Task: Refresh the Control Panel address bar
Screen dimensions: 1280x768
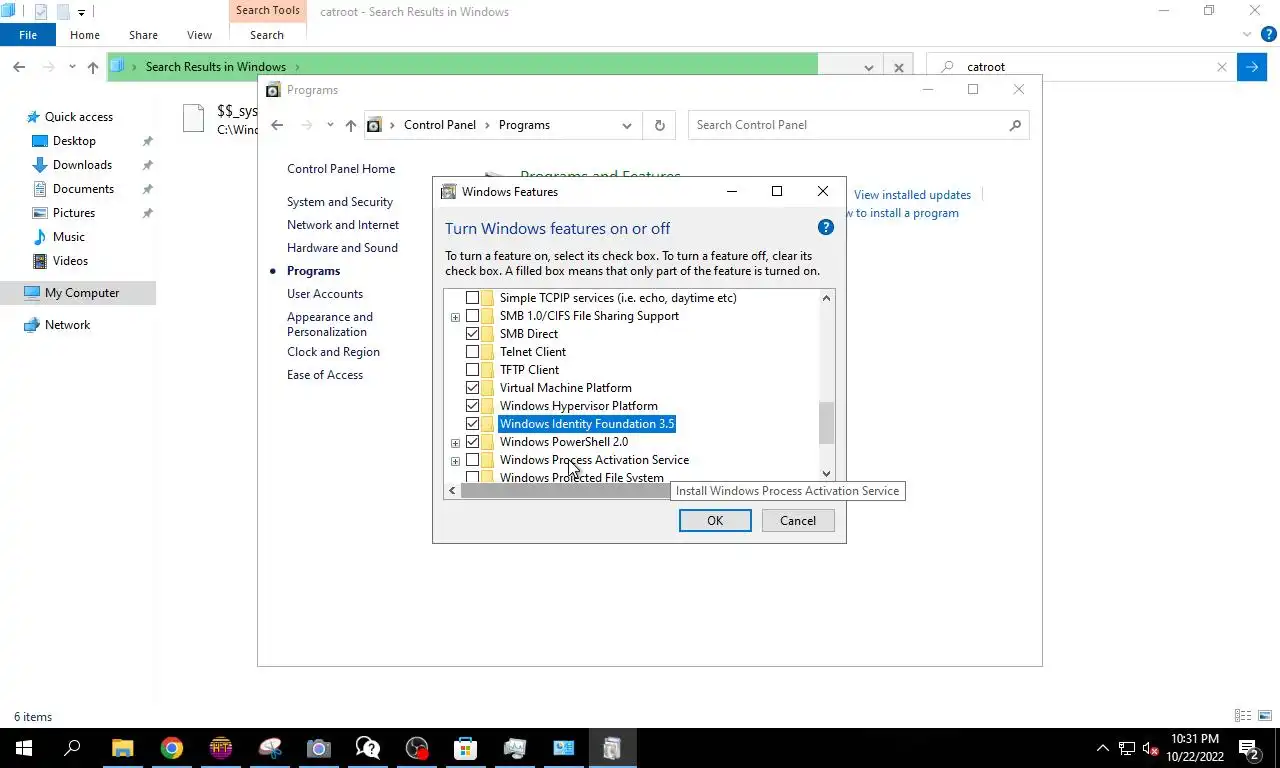Action: (659, 125)
